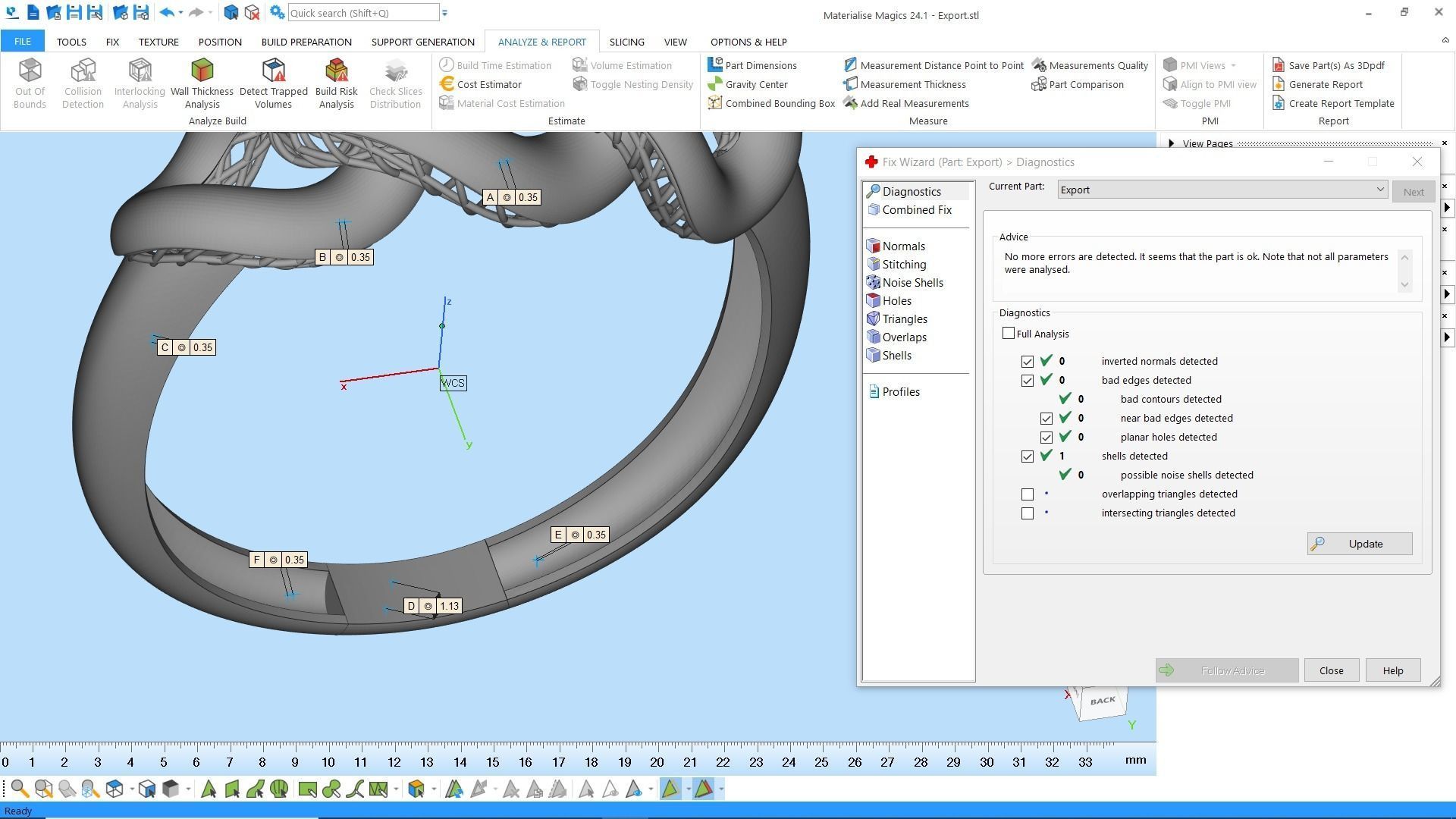This screenshot has width=1456, height=819.
Task: Open the Noise Shells page in Fix Wizard
Action: click(x=905, y=283)
